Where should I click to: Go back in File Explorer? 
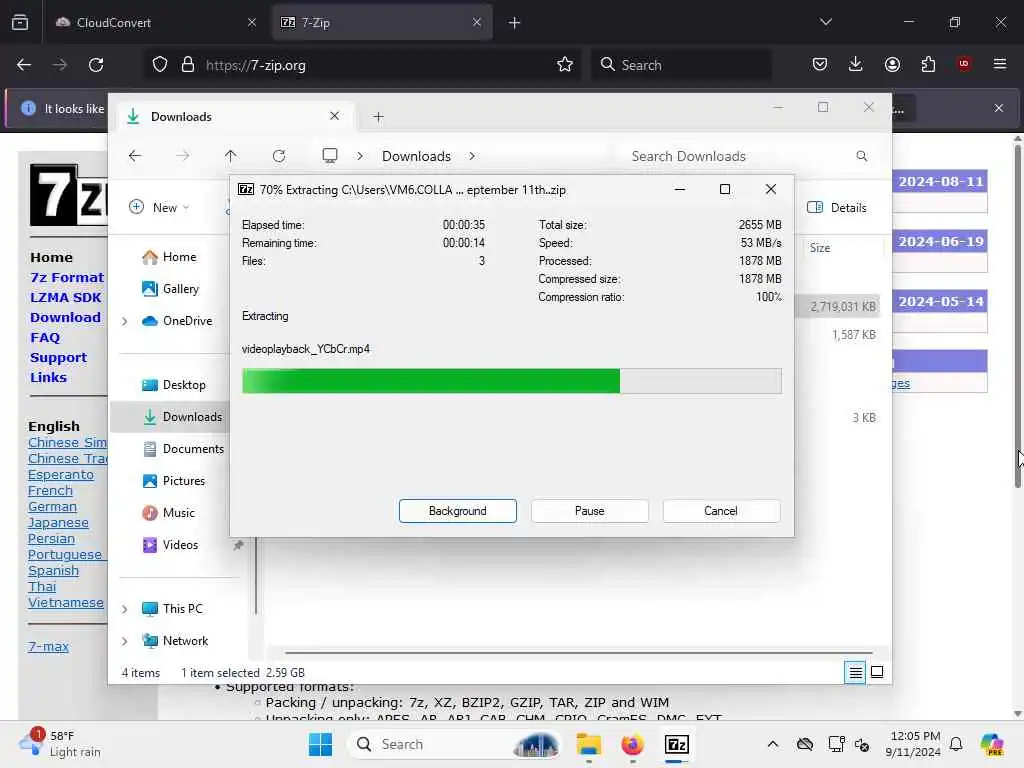coord(135,155)
